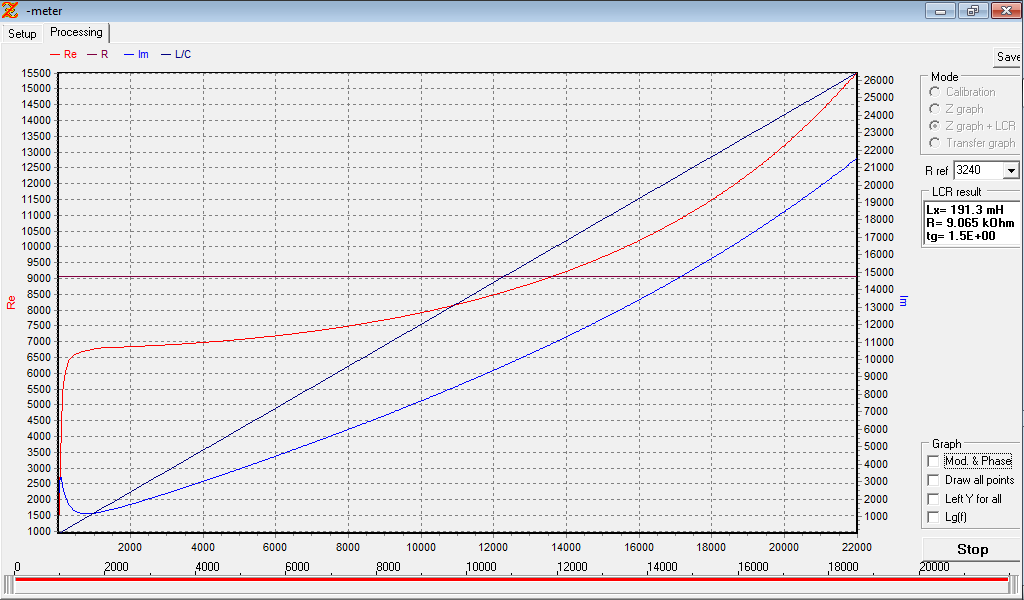Click the R legend entry
The height and width of the screenshot is (600, 1024).
click(x=98, y=54)
